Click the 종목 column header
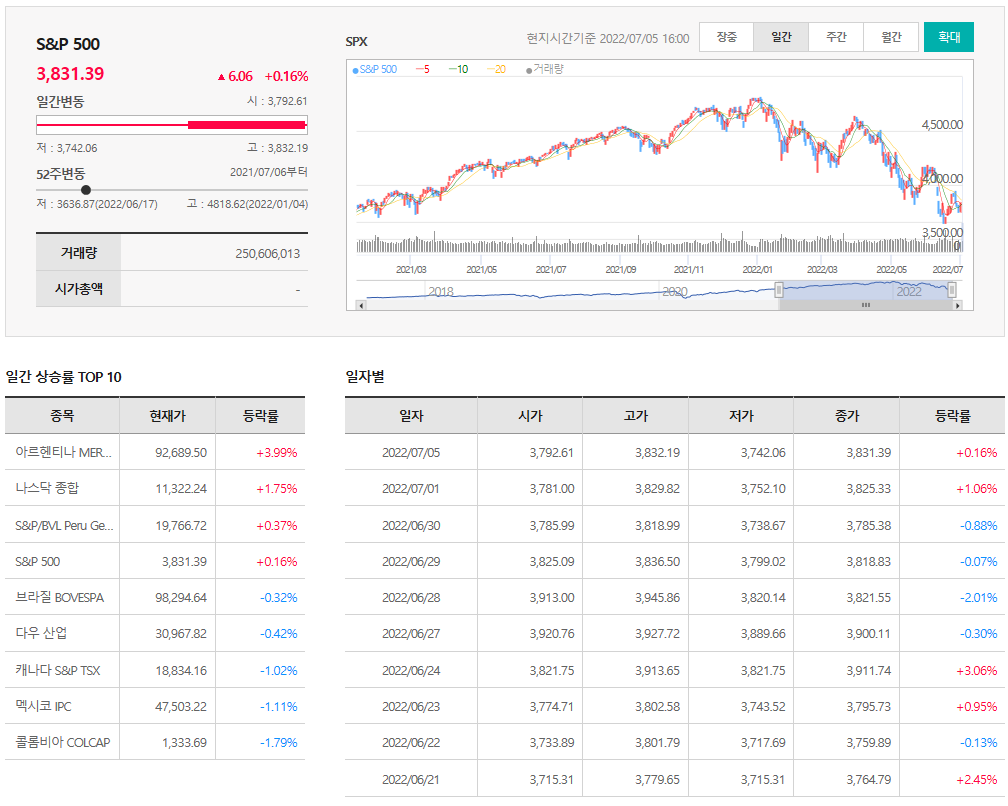 (x=62, y=416)
